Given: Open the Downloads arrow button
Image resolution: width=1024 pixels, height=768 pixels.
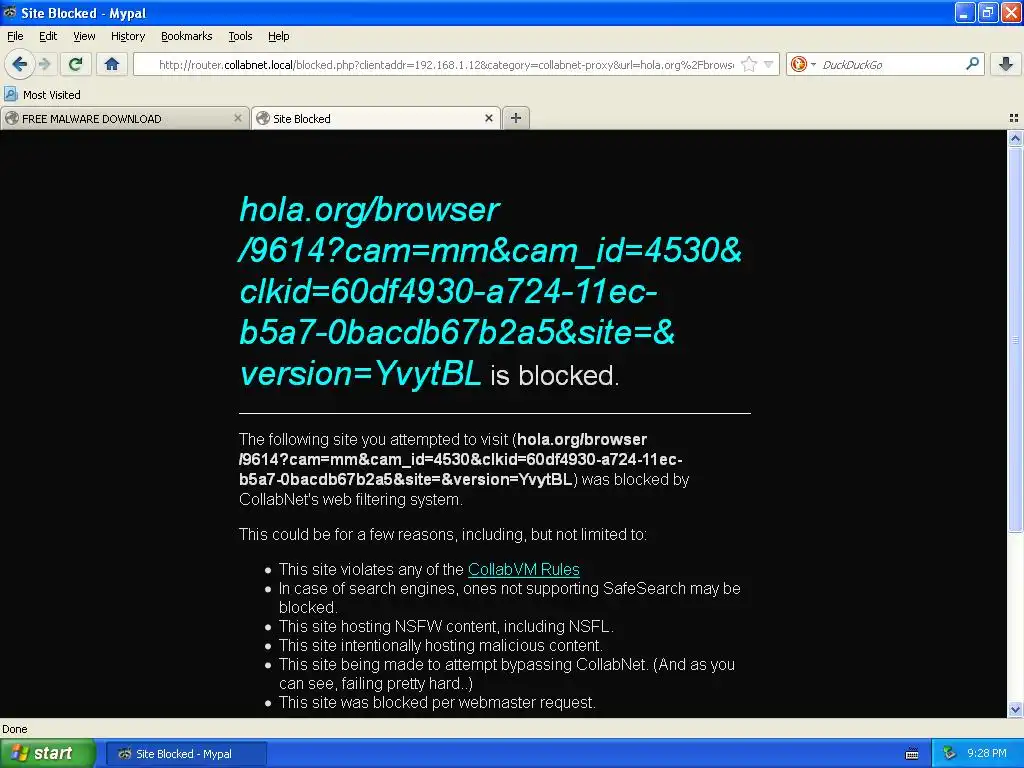Looking at the screenshot, I should point(1006,64).
